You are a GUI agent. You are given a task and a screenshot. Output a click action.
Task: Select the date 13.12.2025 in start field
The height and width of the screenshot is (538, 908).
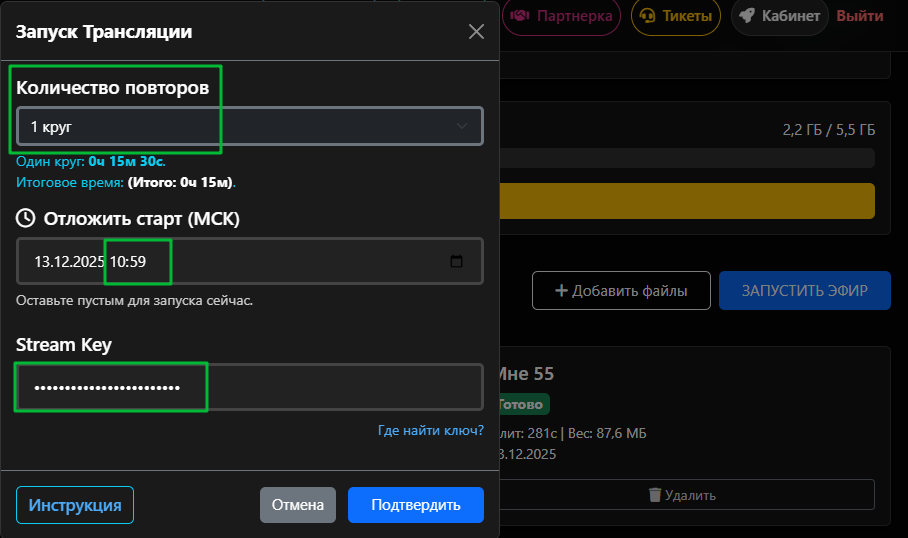coord(70,262)
